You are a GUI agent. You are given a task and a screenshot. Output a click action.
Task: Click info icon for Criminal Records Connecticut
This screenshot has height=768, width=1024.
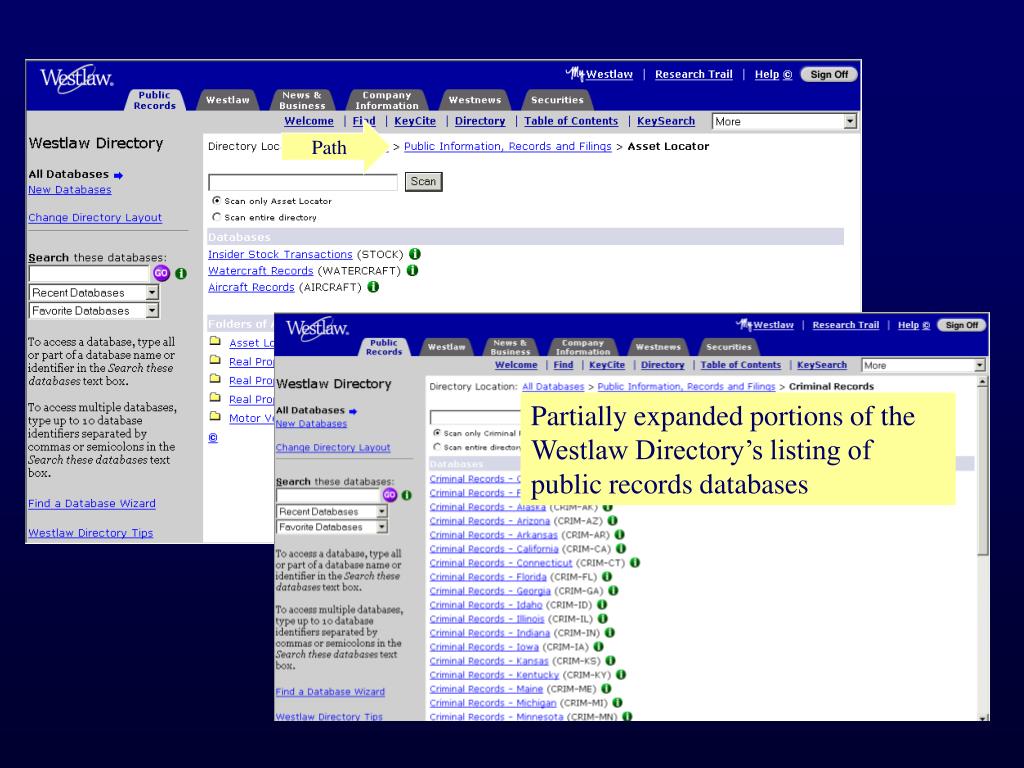point(635,562)
